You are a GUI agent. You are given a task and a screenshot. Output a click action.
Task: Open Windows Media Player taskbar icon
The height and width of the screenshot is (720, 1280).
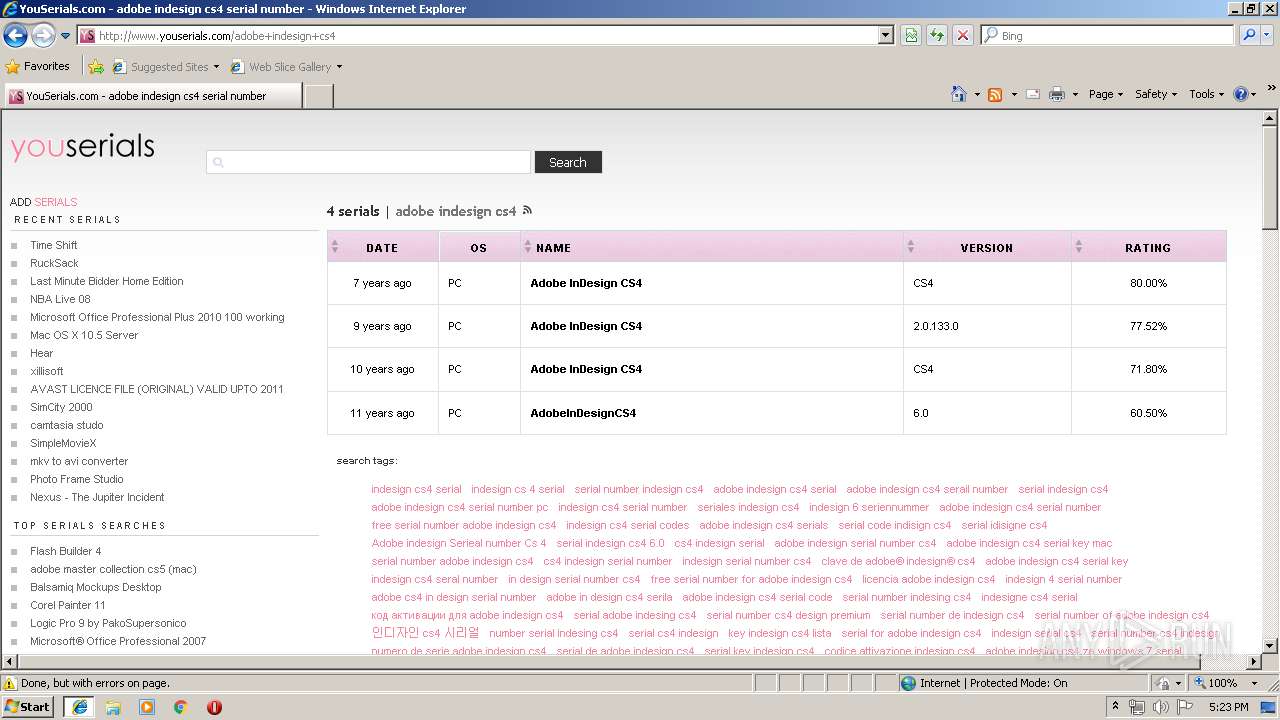coord(147,707)
